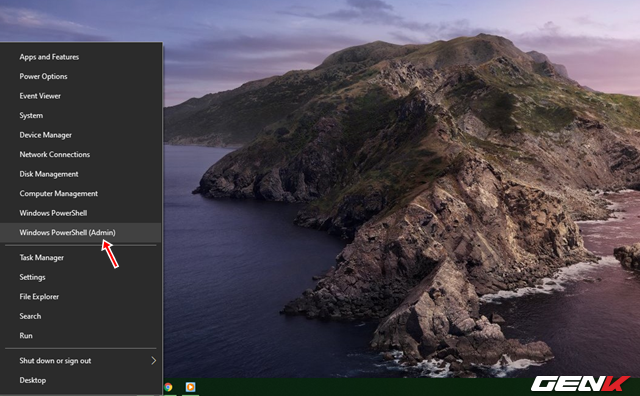Expand the Shut down or sign out submenu
This screenshot has width=640, height=396.
81,361
